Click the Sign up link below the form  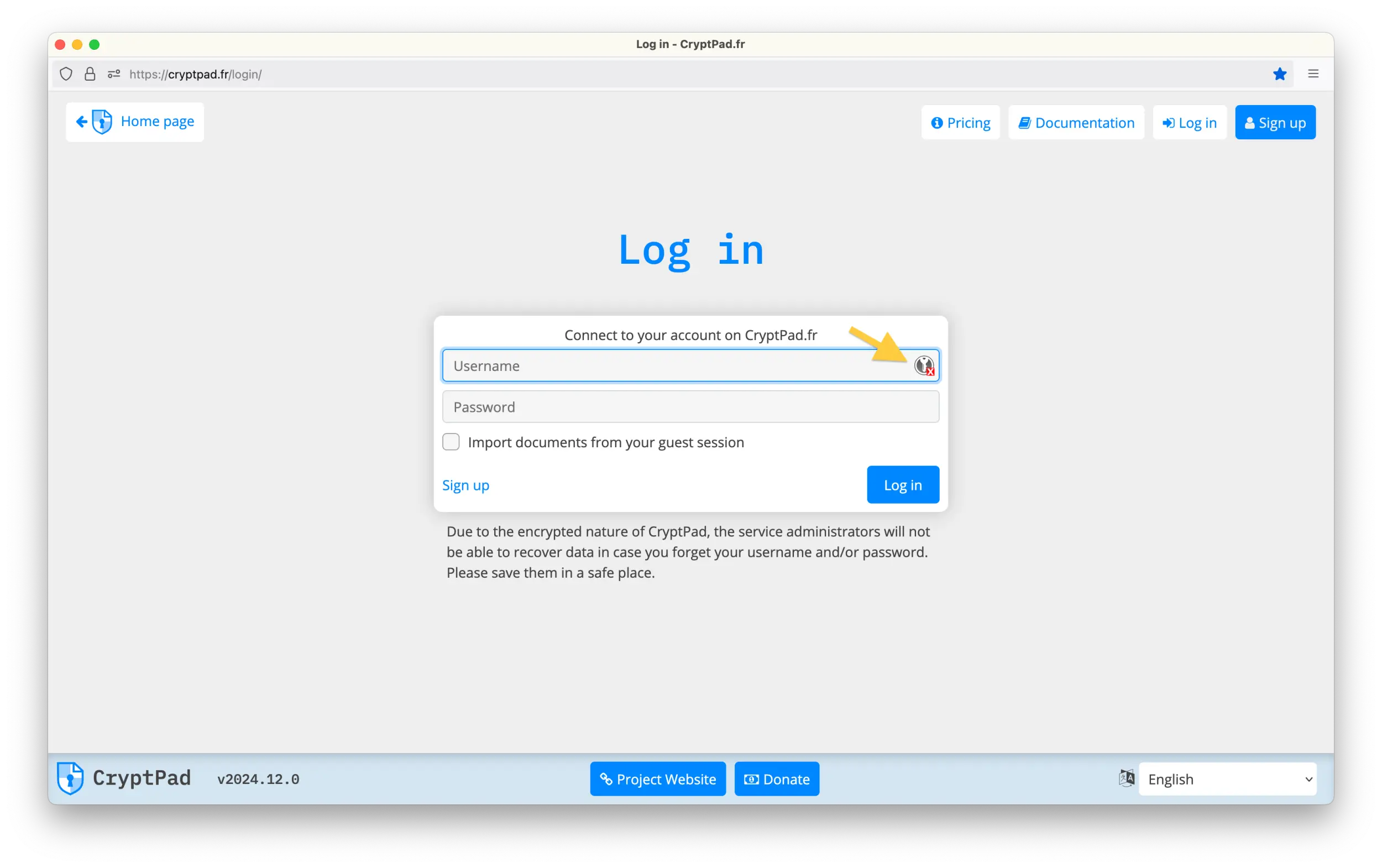click(465, 485)
